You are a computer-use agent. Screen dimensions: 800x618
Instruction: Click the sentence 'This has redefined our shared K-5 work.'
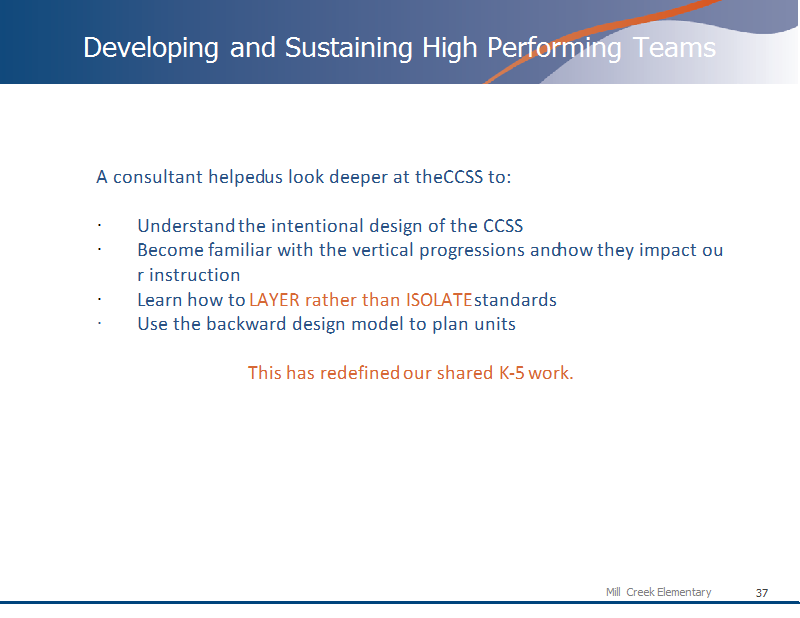(x=411, y=373)
